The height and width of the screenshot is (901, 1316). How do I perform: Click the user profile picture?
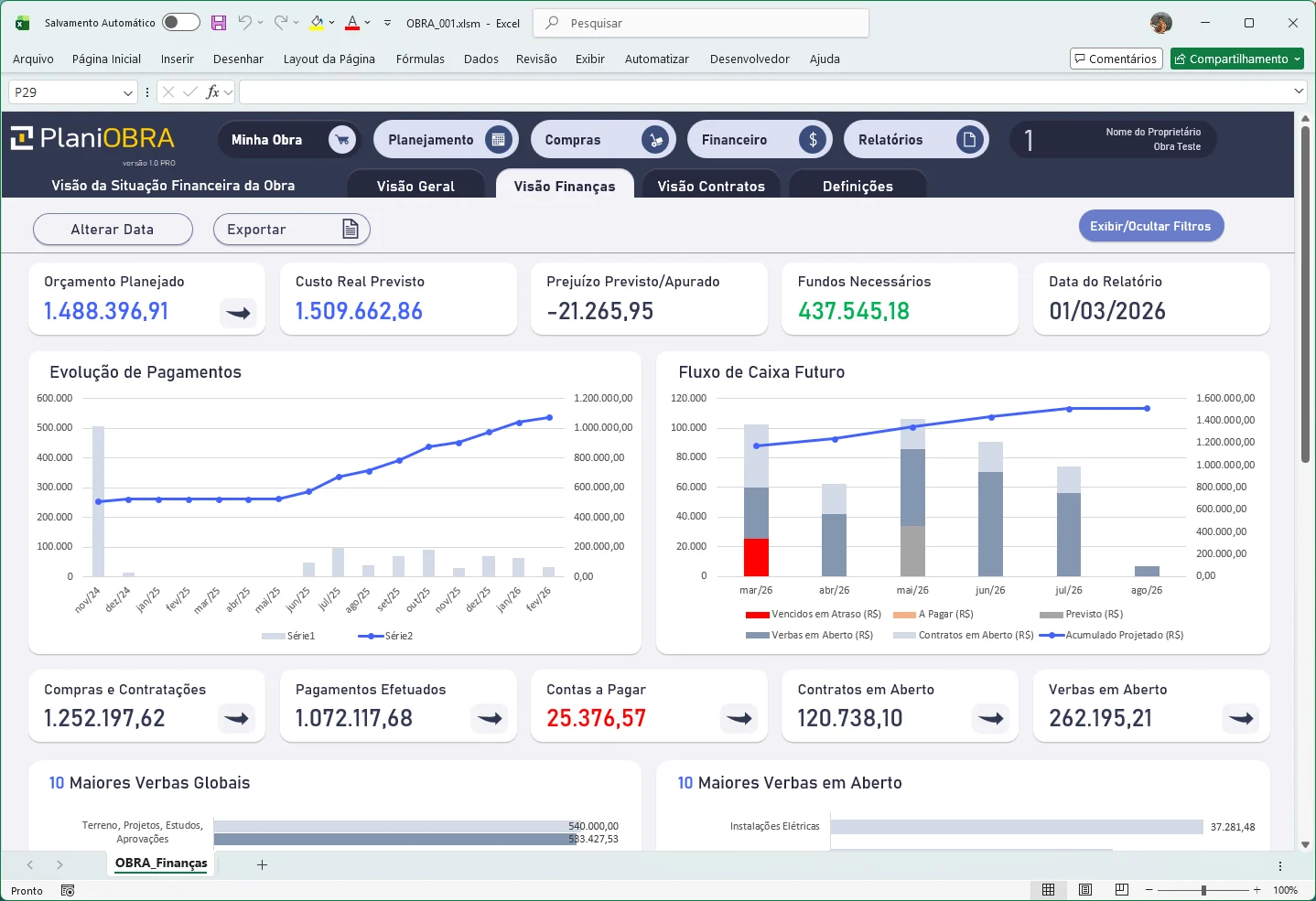[1161, 23]
